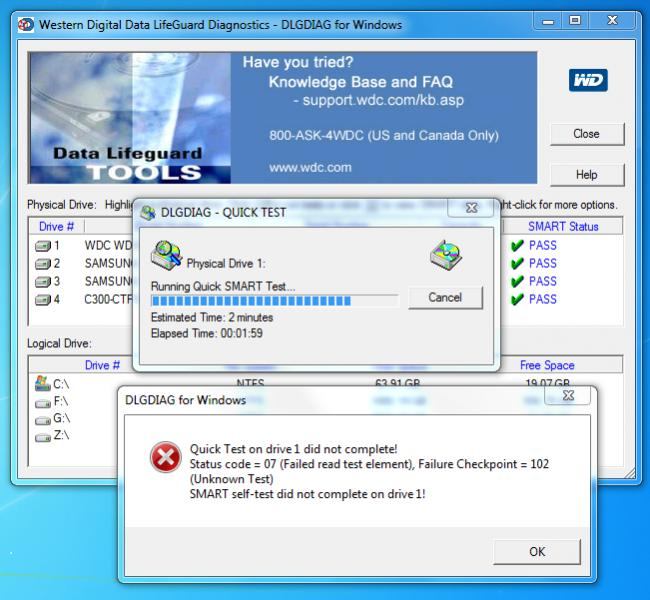Open Help in the main window

pyautogui.click(x=587, y=175)
